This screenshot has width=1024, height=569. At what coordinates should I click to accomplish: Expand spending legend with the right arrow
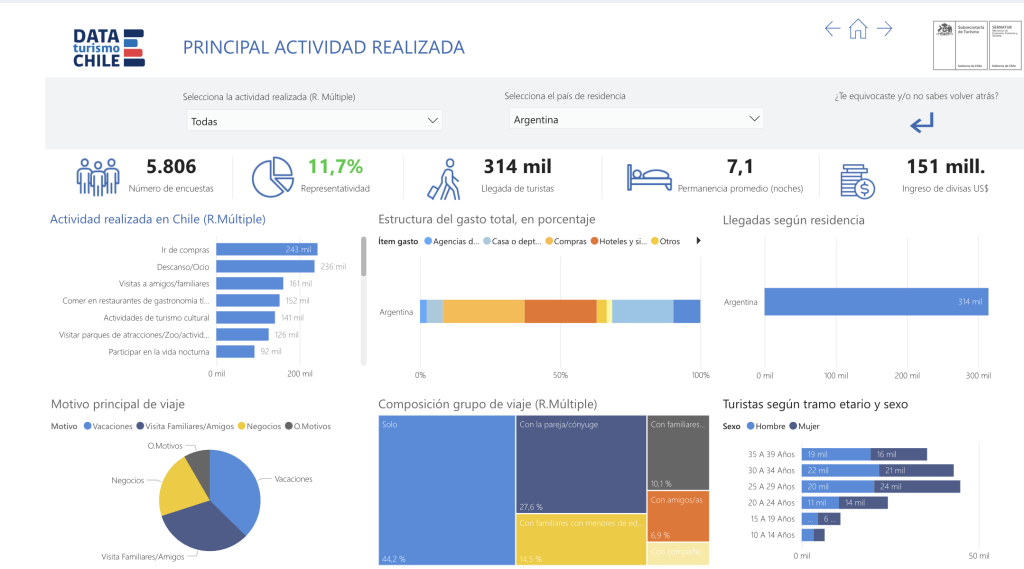698,241
